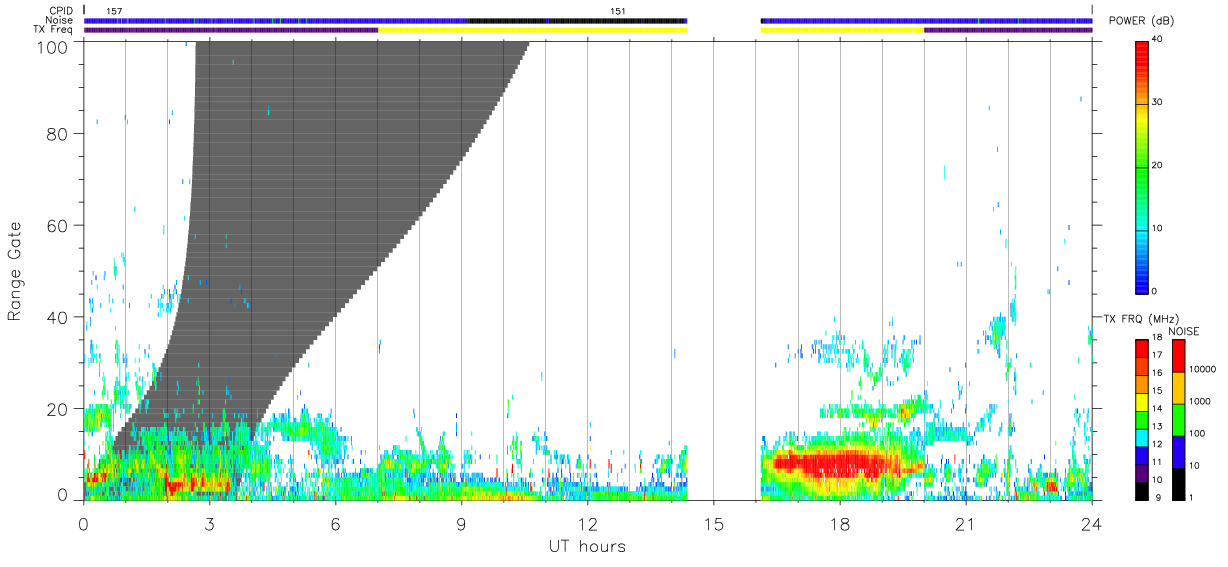This screenshot has width=1228, height=567.
Task: Click the cyan segment of TX FRQ color bar
Action: 1143,437
